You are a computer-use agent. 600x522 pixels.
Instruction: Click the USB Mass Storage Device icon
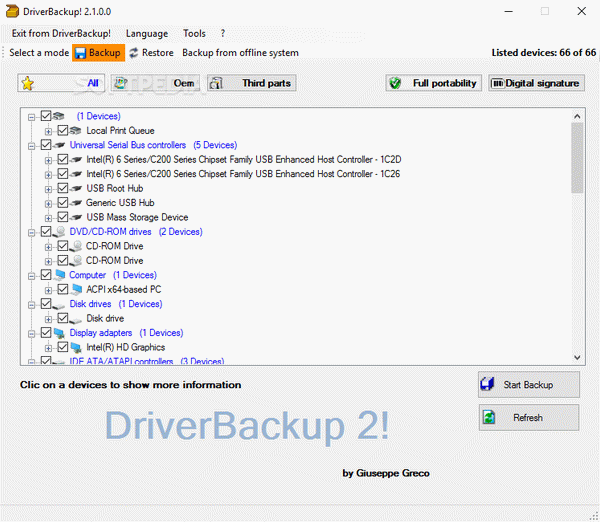pos(76,217)
